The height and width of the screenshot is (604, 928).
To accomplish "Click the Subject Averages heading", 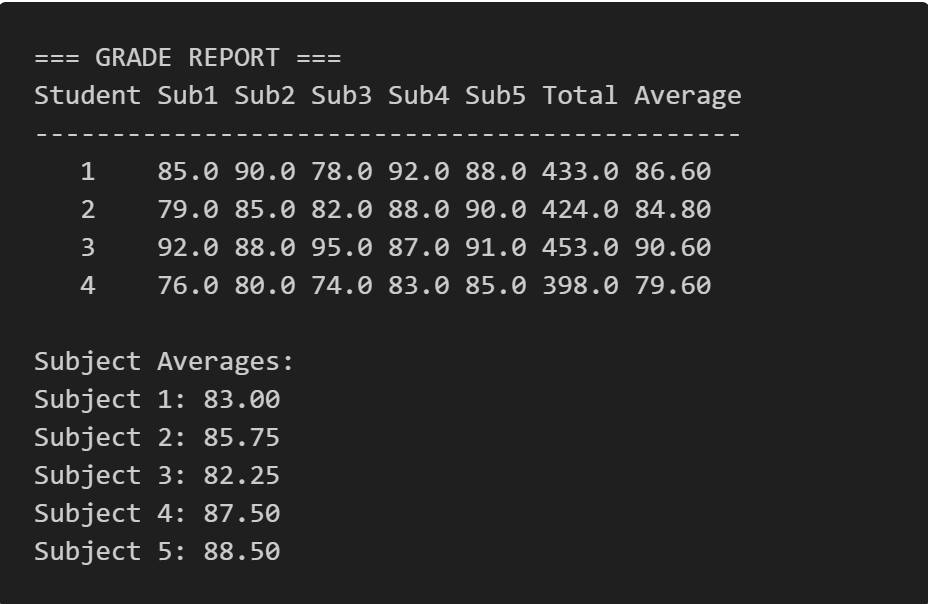I will point(164,361).
